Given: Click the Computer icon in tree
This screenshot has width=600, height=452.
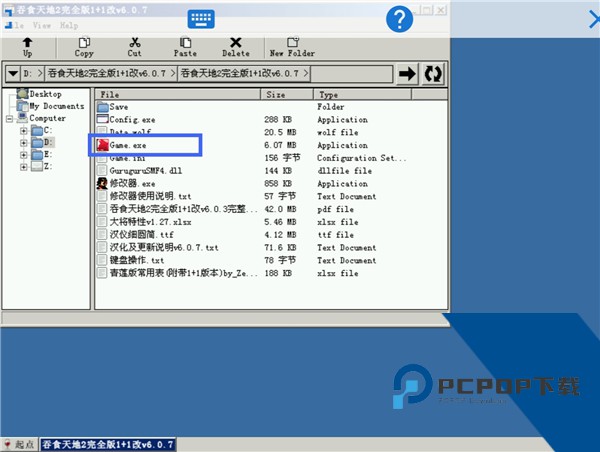Looking at the screenshot, I should tap(23, 118).
